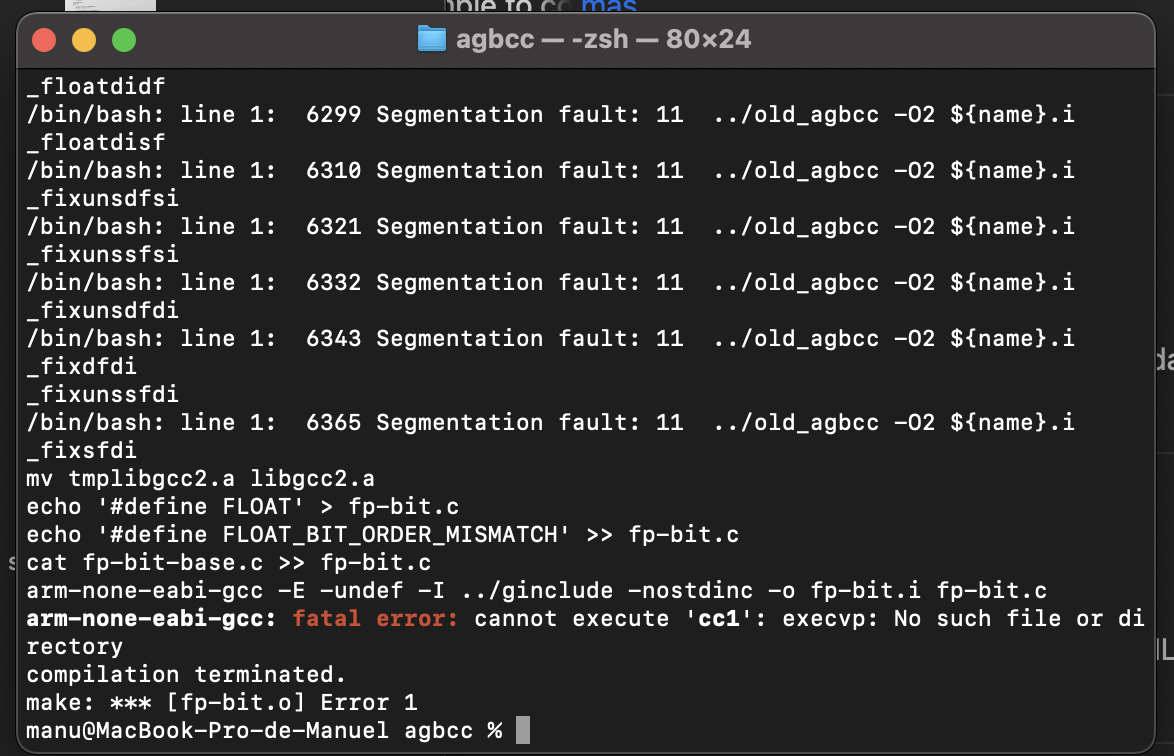Click the folder icon in the title bar
1174x756 pixels.
(431, 40)
